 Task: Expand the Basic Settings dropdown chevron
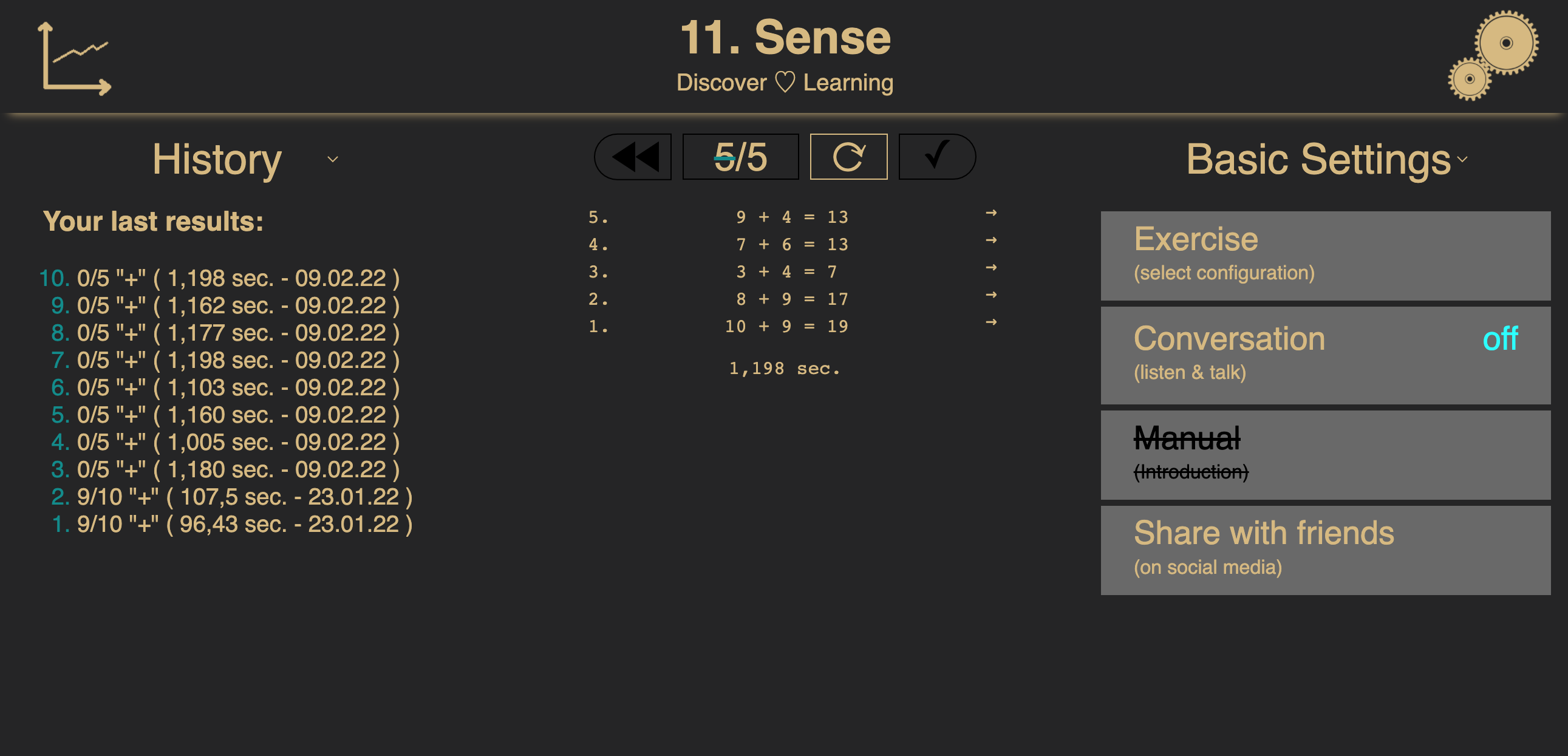click(1462, 160)
